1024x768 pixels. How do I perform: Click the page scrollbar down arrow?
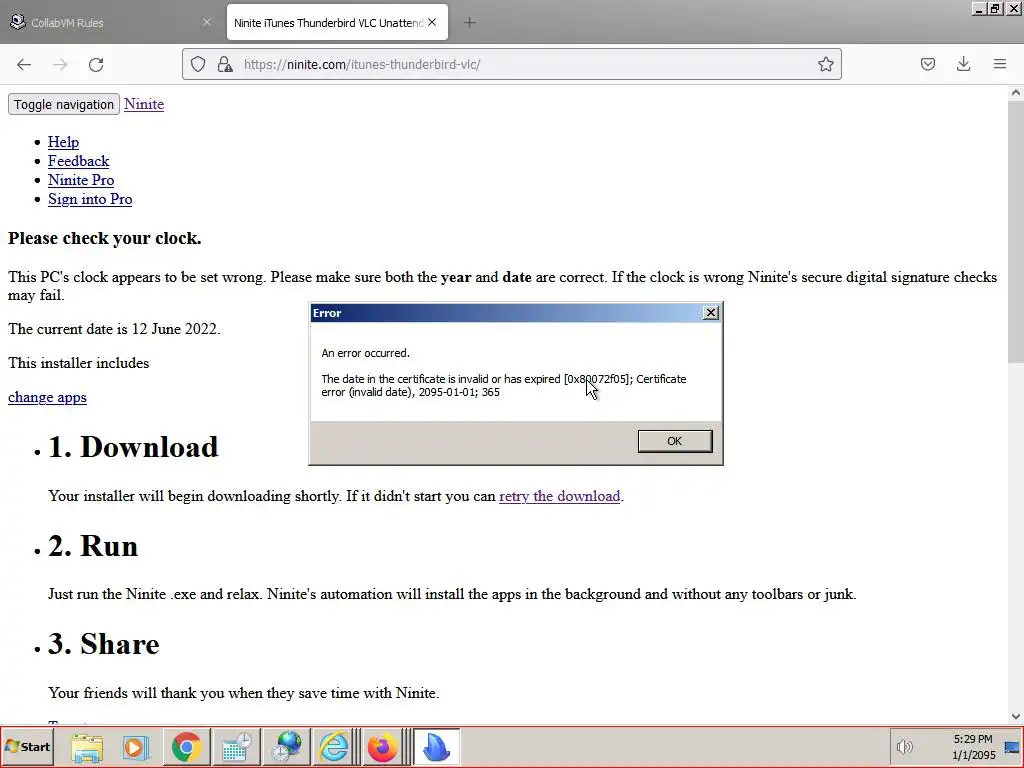(x=1016, y=716)
